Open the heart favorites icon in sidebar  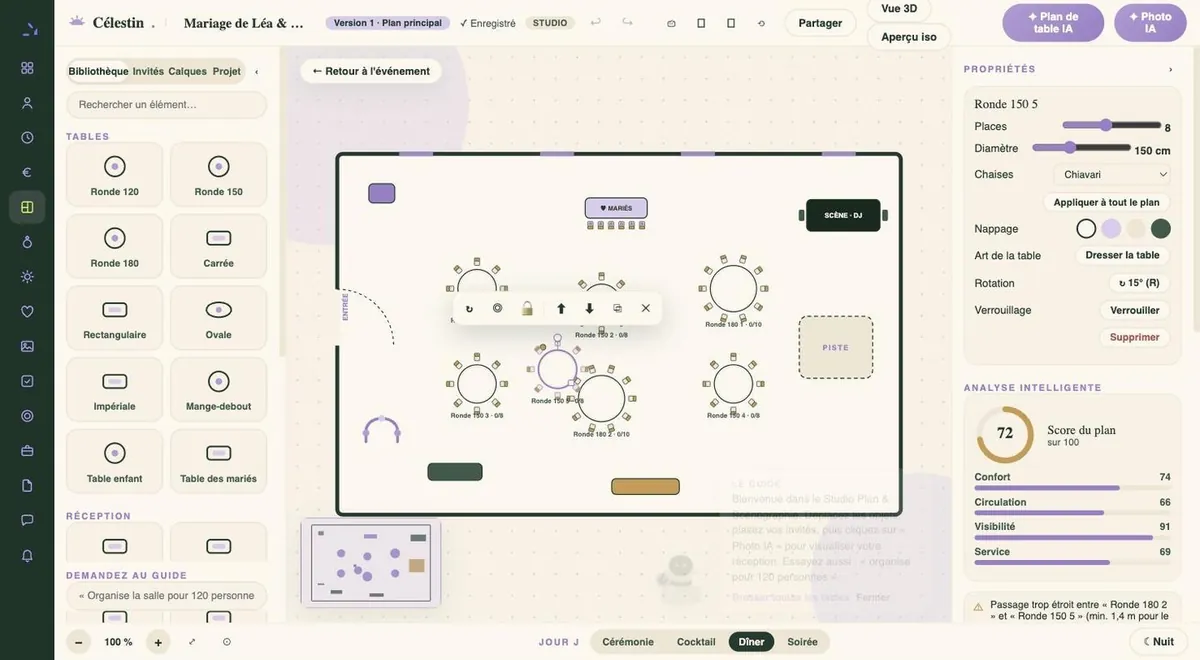point(27,311)
